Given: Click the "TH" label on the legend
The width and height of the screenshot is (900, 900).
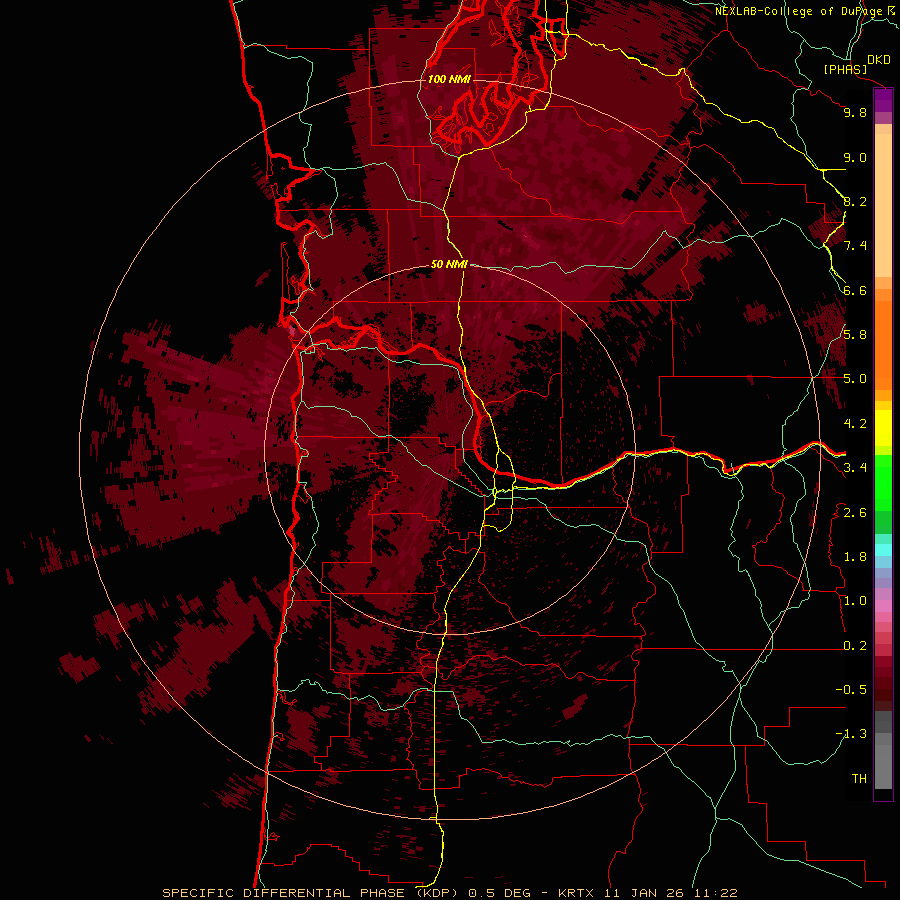Looking at the screenshot, I should 859,779.
